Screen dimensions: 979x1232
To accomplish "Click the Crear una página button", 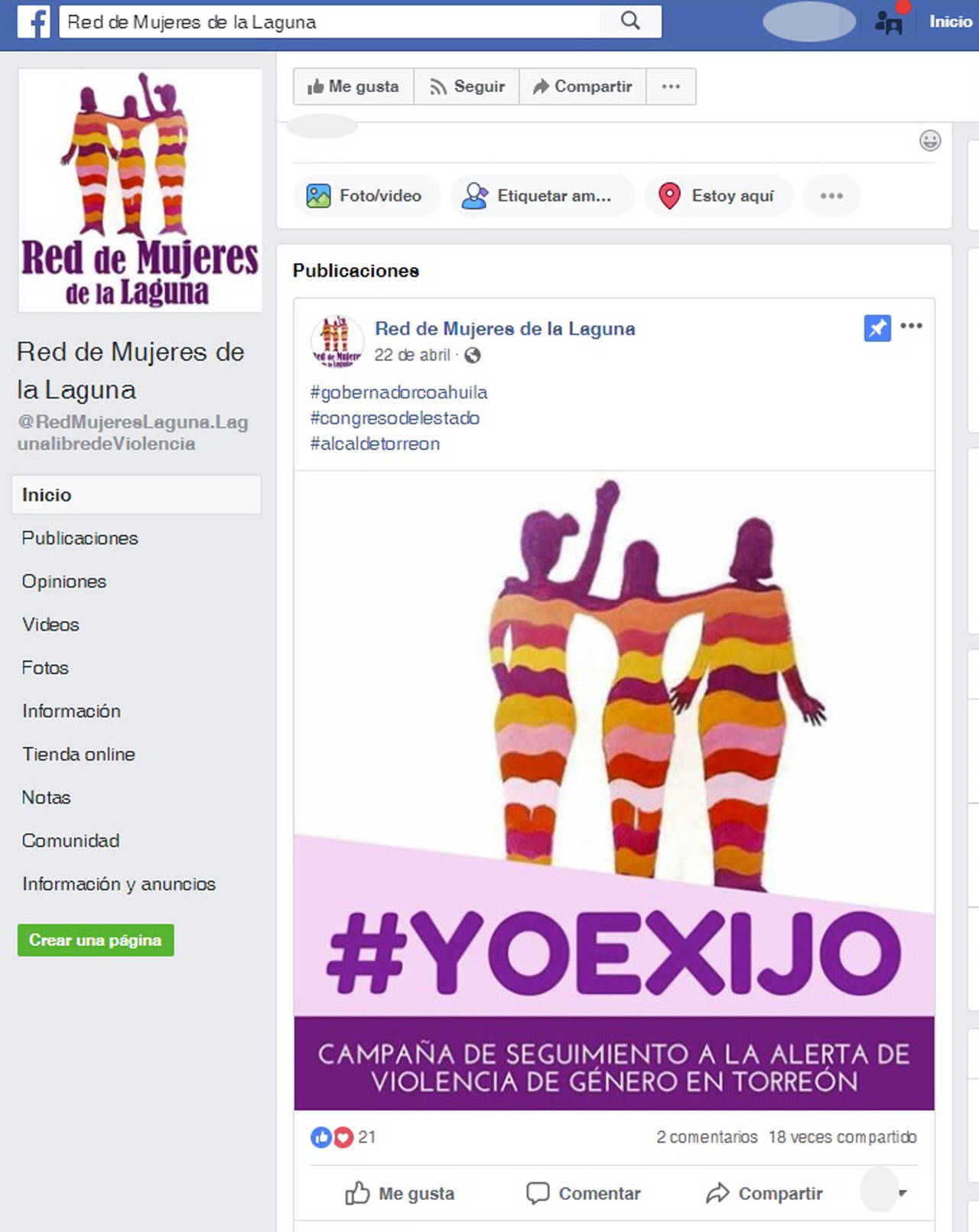I will tap(96, 940).
